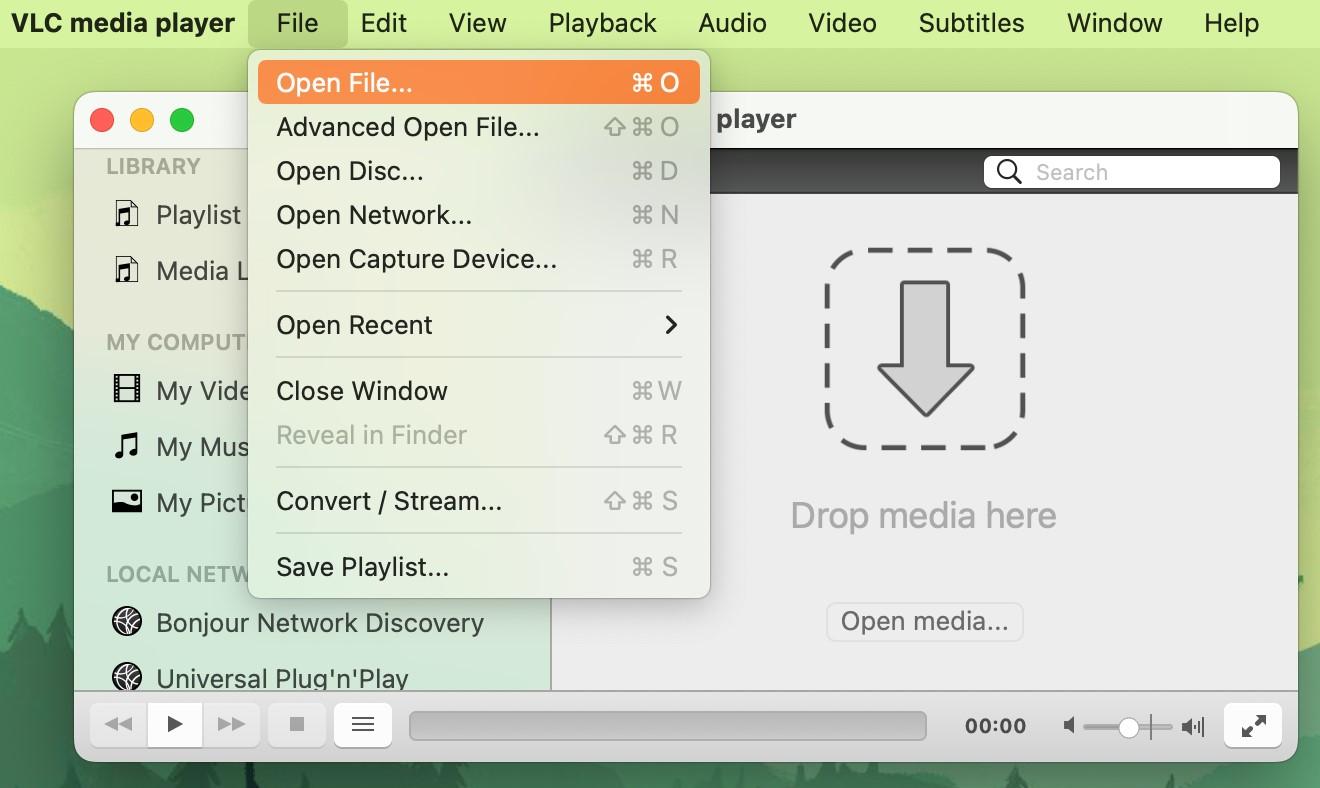Choose Close Window from the menu
The image size is (1320, 788).
point(478,391)
